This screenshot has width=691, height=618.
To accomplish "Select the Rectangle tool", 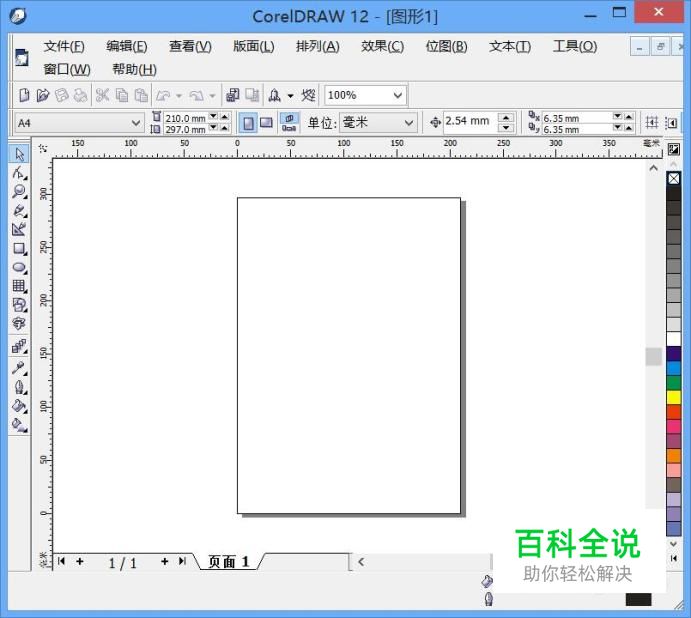I will pyautogui.click(x=19, y=249).
